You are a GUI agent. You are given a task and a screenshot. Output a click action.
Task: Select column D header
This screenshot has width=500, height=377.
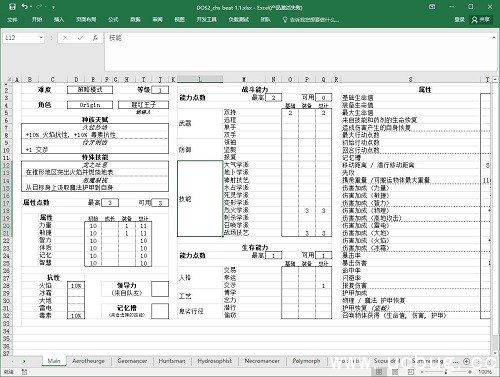coord(76,79)
